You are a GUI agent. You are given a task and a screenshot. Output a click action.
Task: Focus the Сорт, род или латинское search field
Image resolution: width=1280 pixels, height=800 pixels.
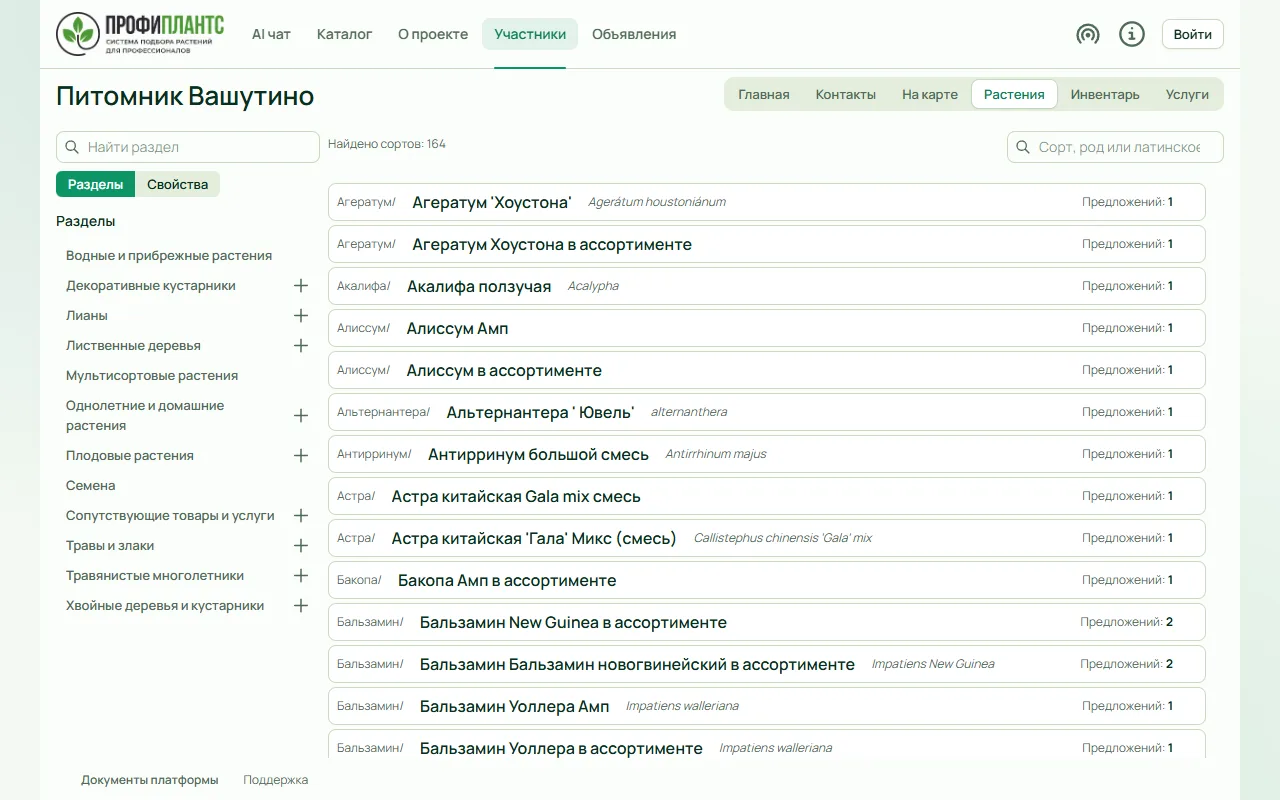[1115, 147]
